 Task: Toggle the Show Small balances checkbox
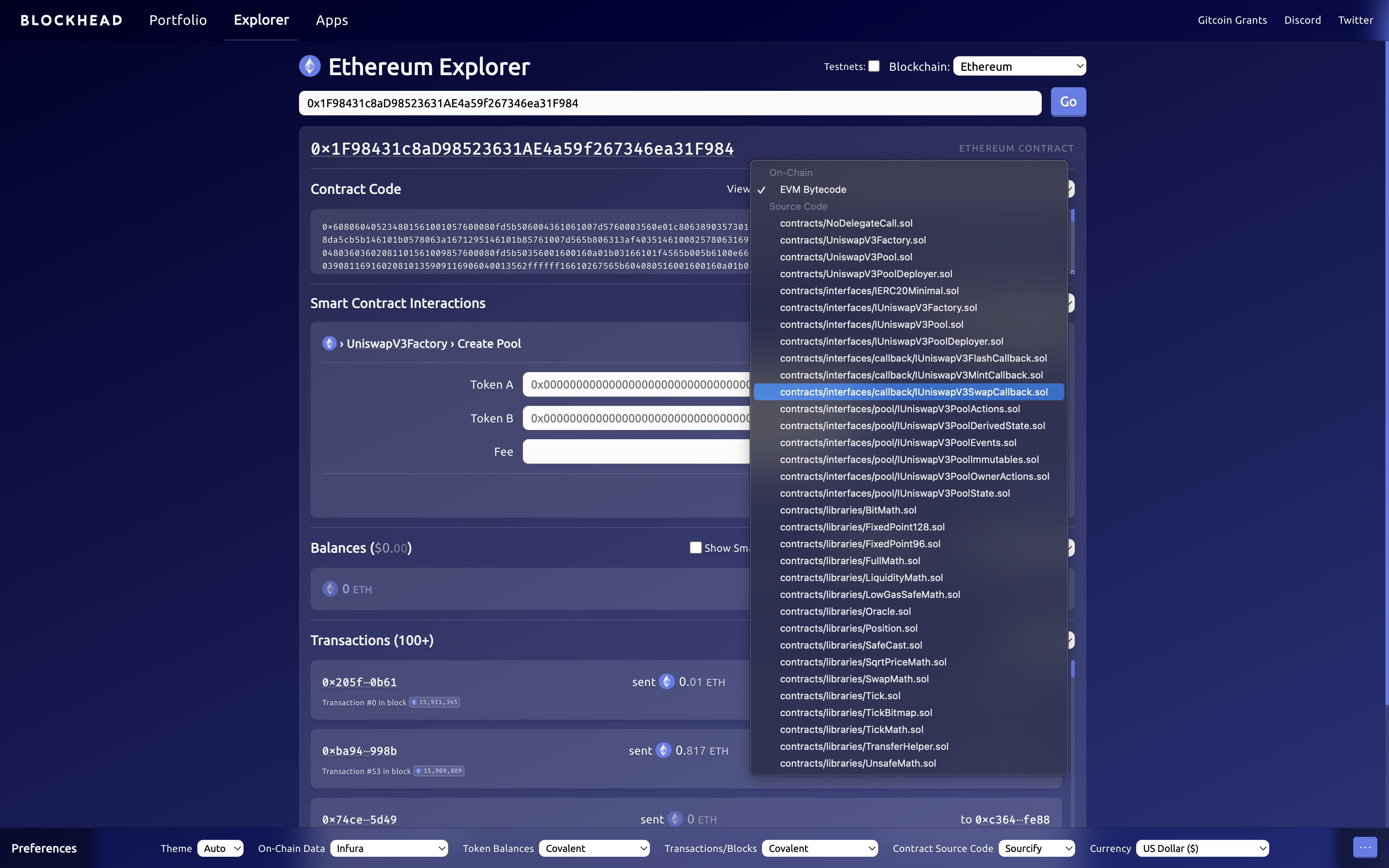696,548
